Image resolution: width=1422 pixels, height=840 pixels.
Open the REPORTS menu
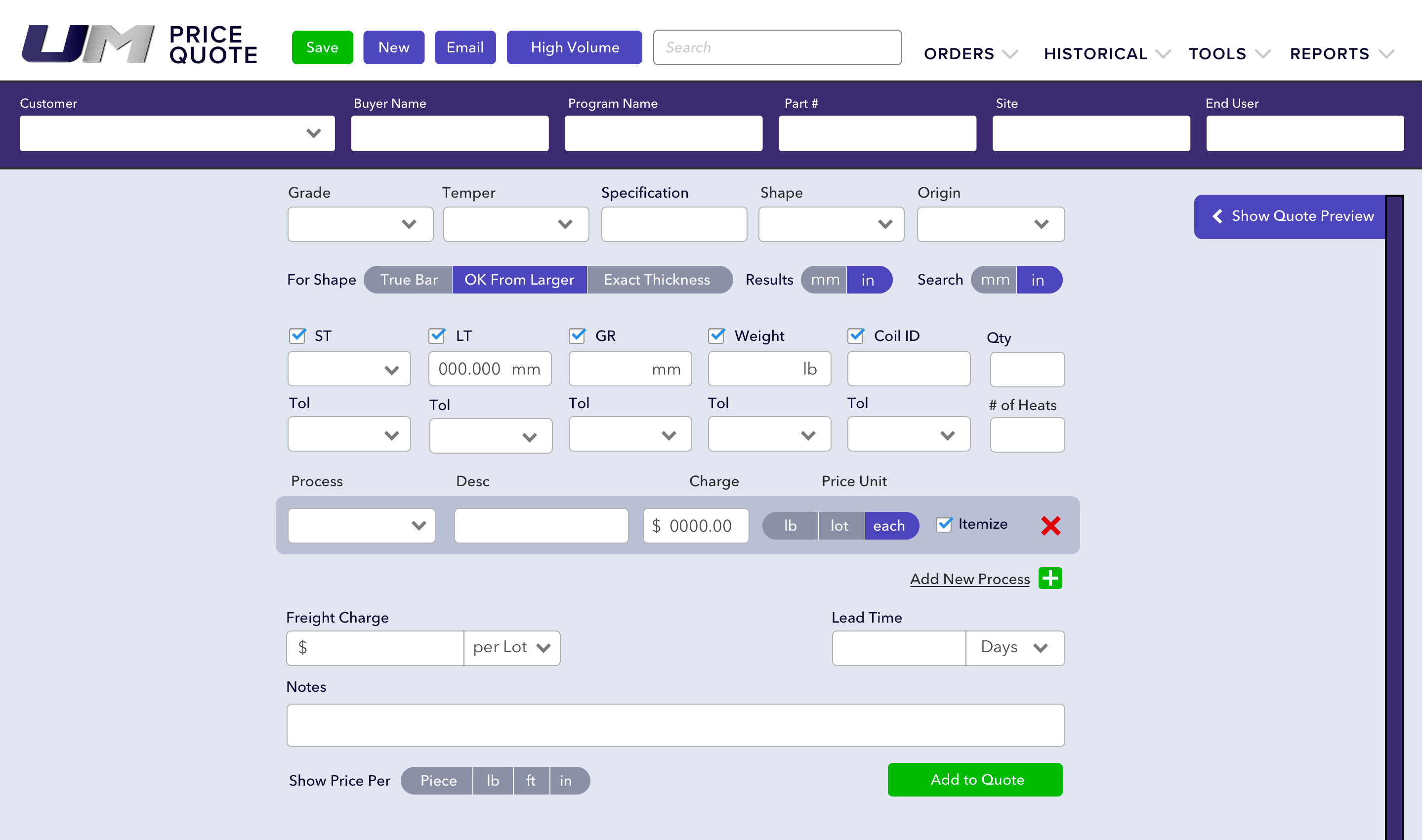pyautogui.click(x=1341, y=54)
